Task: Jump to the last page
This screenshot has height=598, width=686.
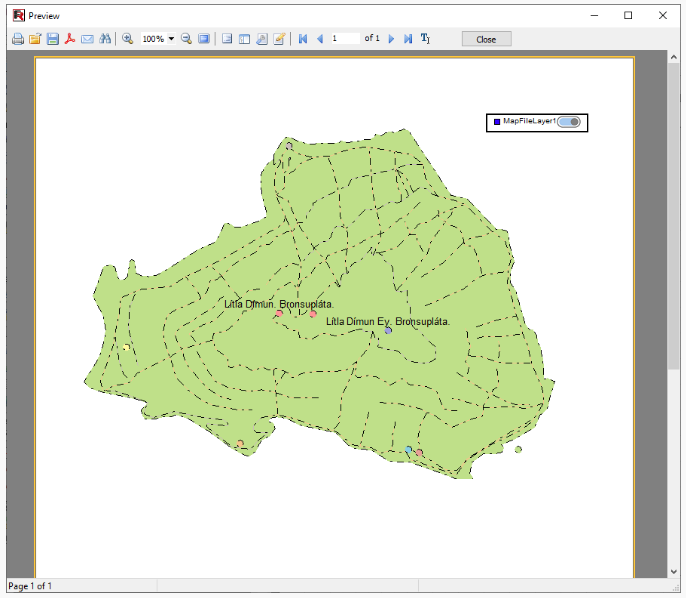Action: click(408, 39)
